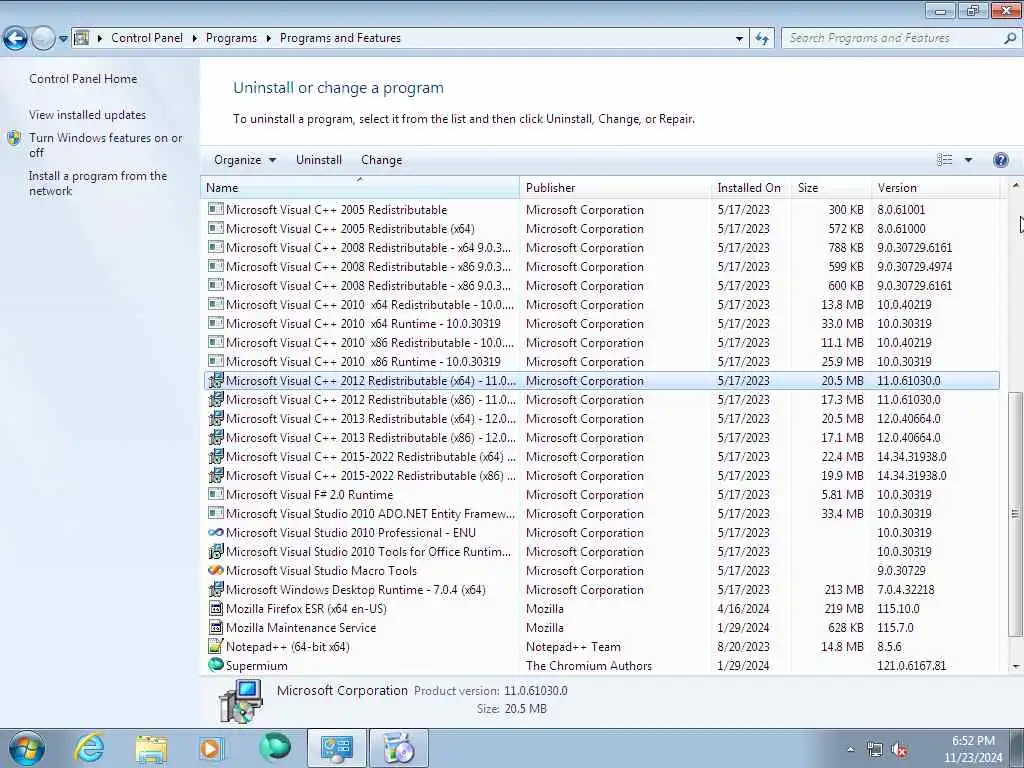Click Programs in the breadcrumb
Image resolution: width=1024 pixels, height=768 pixels.
[231, 38]
